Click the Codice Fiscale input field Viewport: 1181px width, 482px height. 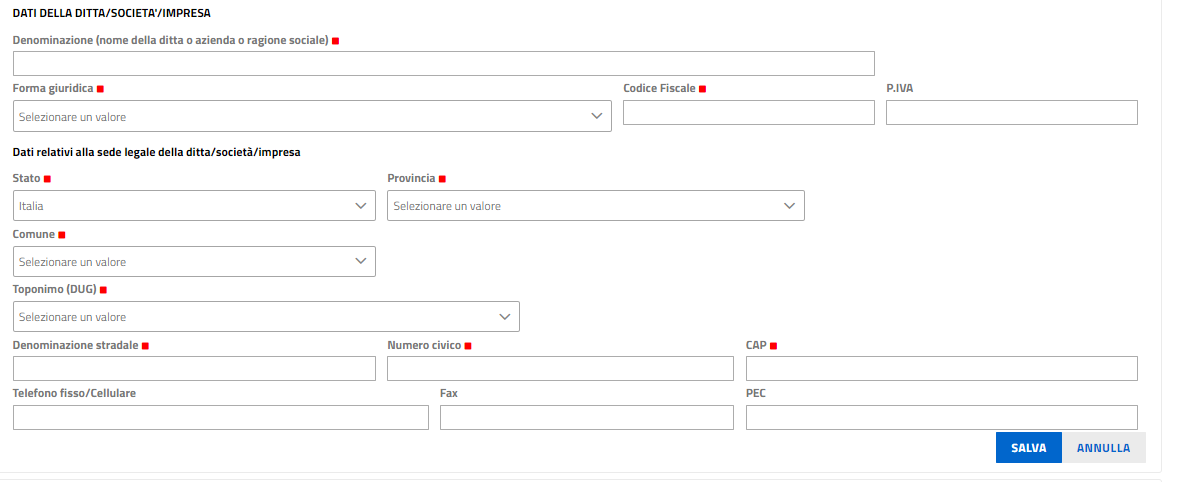(x=749, y=112)
